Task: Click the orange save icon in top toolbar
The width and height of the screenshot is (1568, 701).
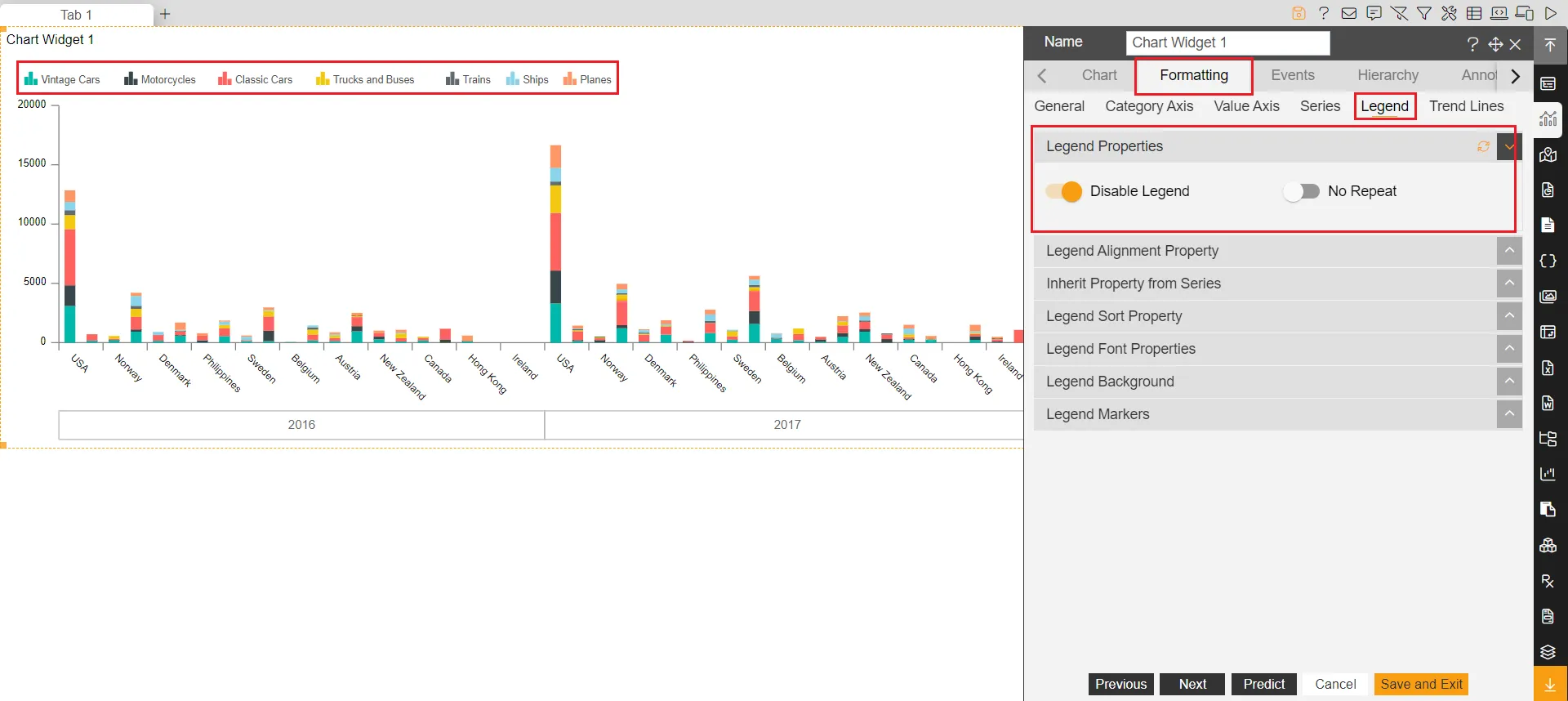Action: coord(1298,13)
